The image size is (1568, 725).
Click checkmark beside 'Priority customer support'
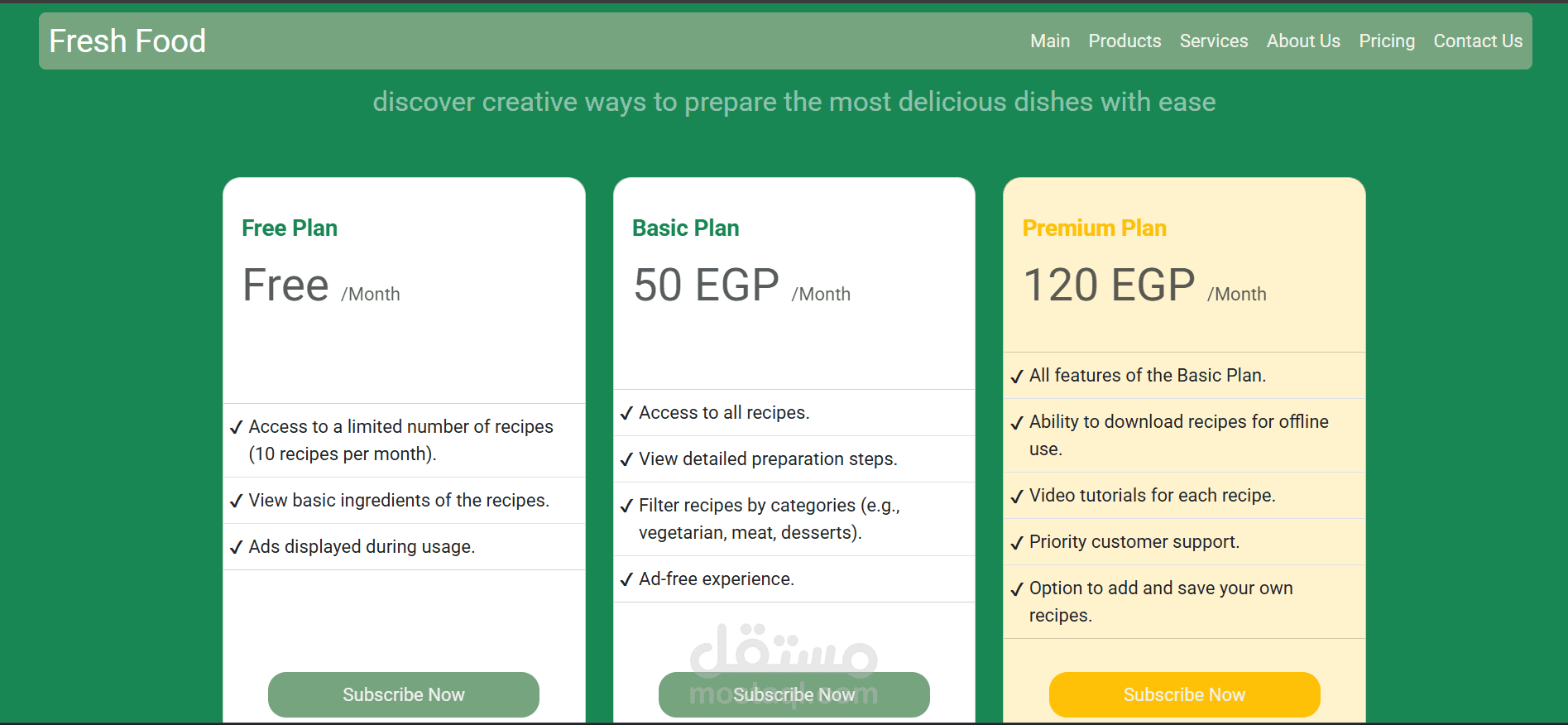click(x=1017, y=542)
